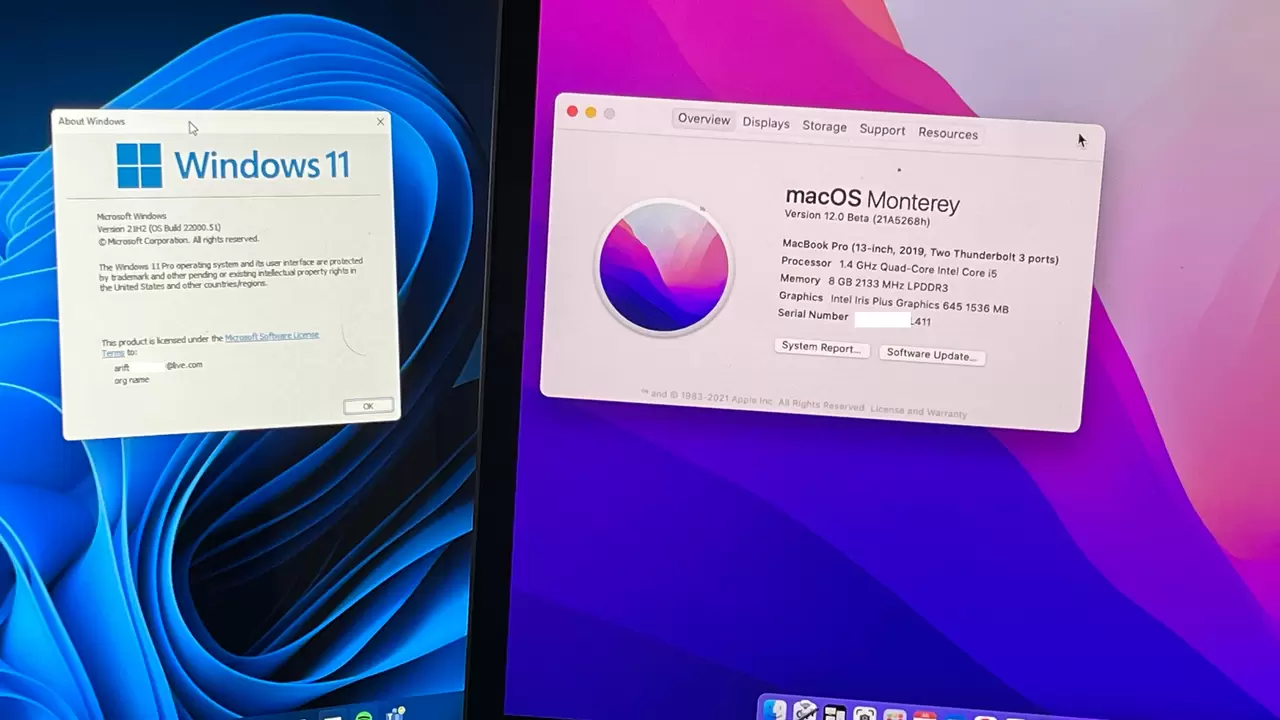Open Spotify from the Windows taskbar
This screenshot has width=1280, height=720.
click(x=364, y=716)
